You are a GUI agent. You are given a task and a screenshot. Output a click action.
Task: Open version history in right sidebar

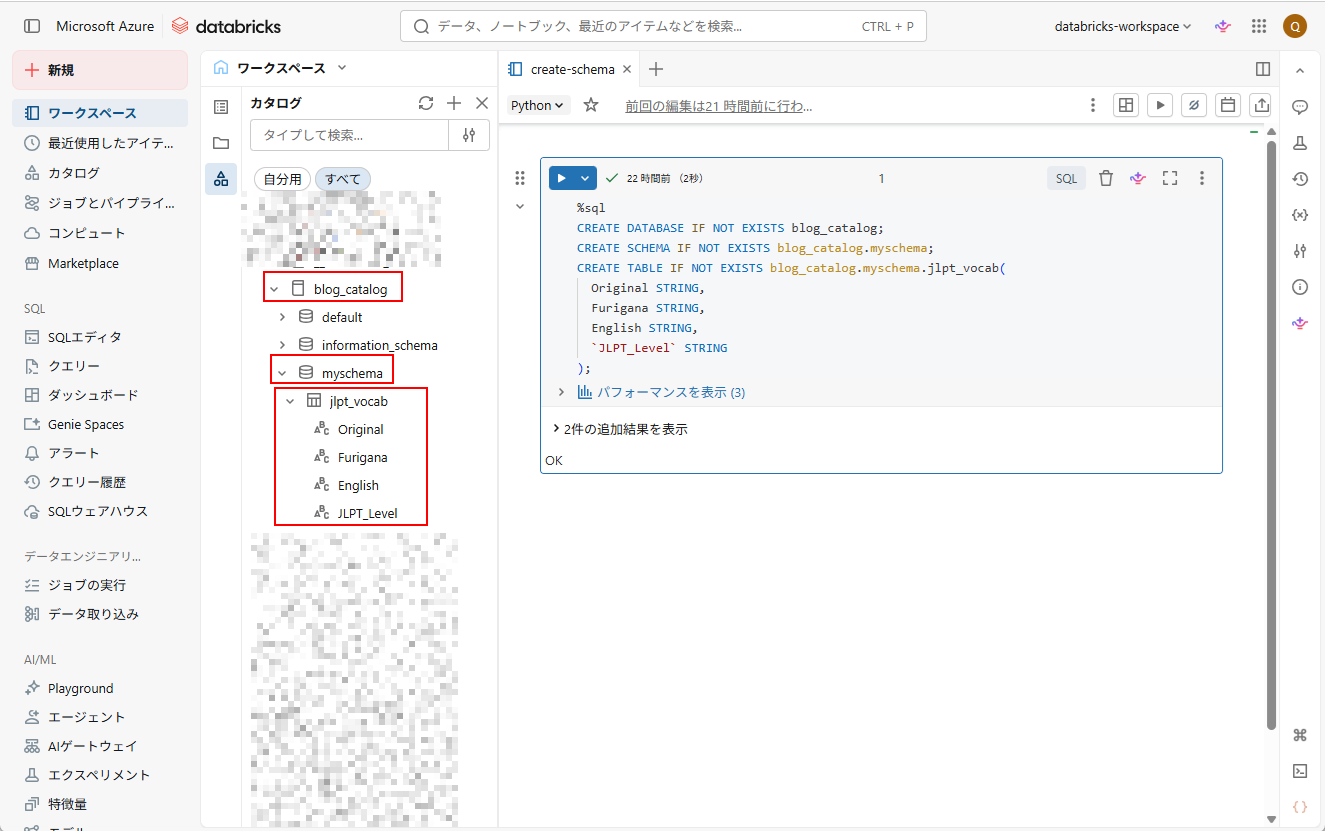[x=1300, y=179]
